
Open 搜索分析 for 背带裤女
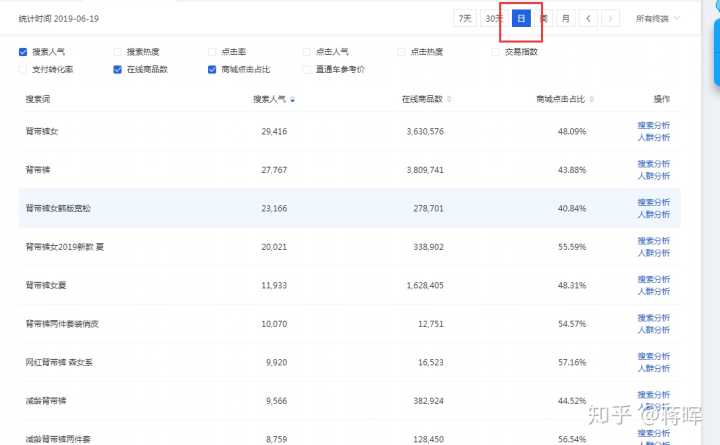click(x=653, y=125)
